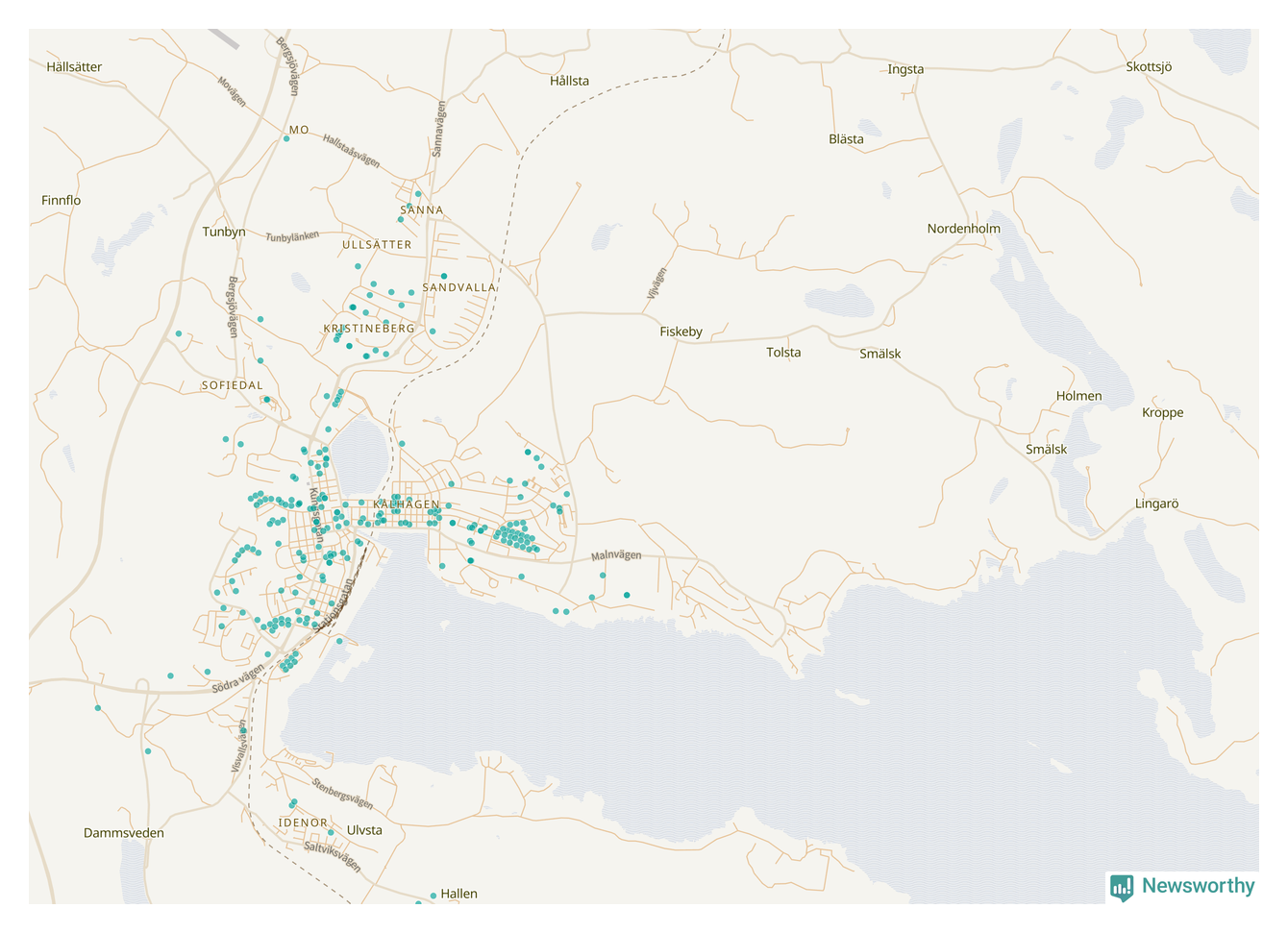
Task: Click the Newsworthy bar chart logo icon
Action: pos(1121,887)
